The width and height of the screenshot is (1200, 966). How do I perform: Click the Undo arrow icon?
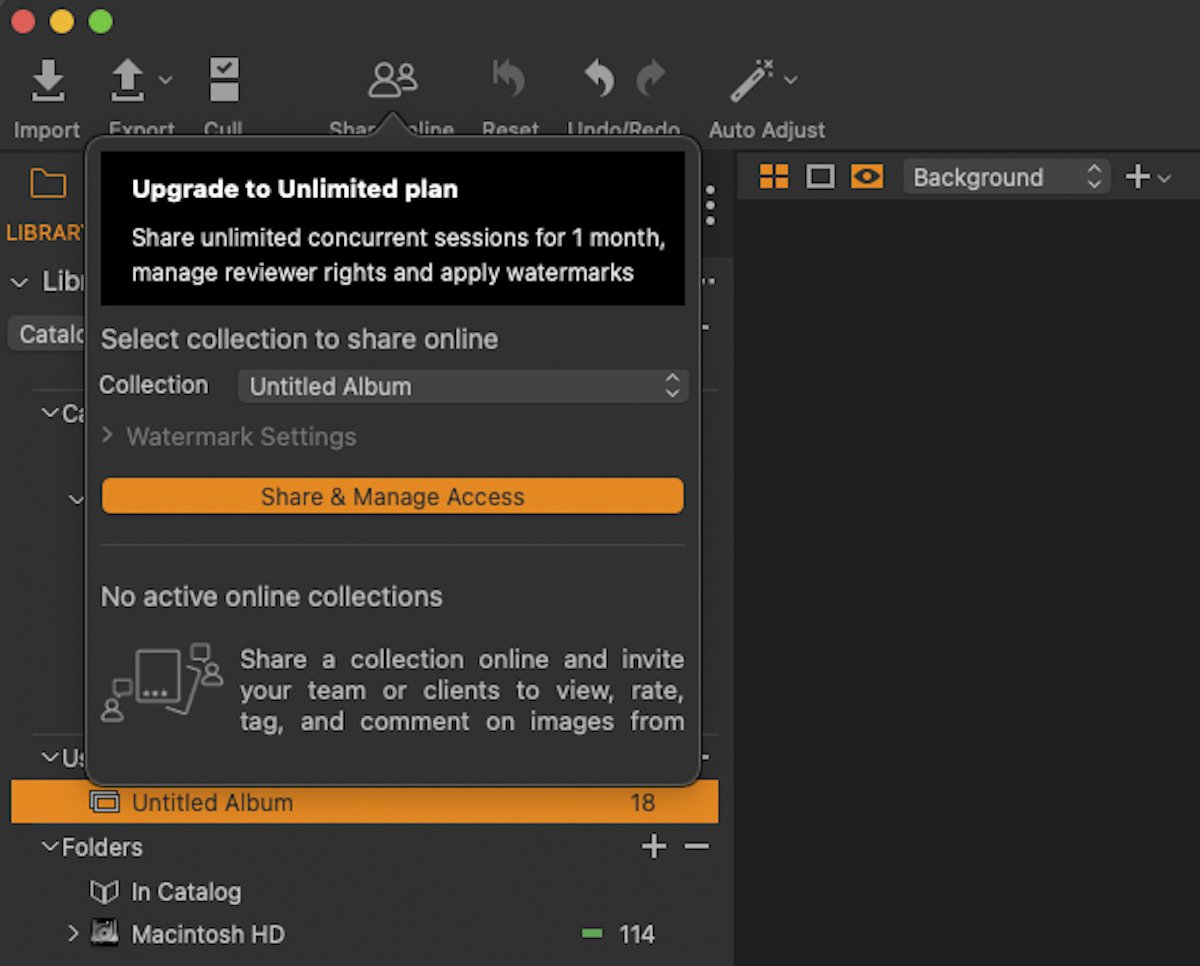point(597,79)
